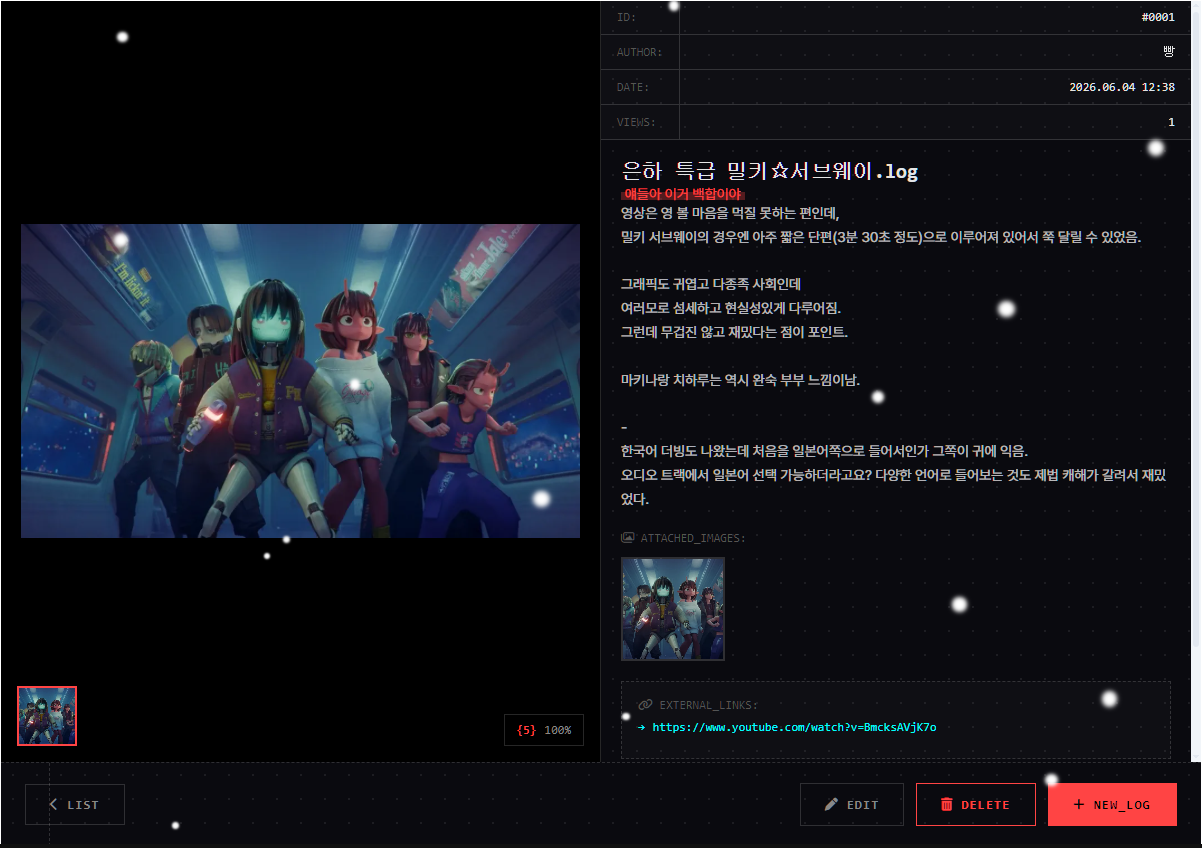Click the VIEWS: label

[x=636, y=122]
